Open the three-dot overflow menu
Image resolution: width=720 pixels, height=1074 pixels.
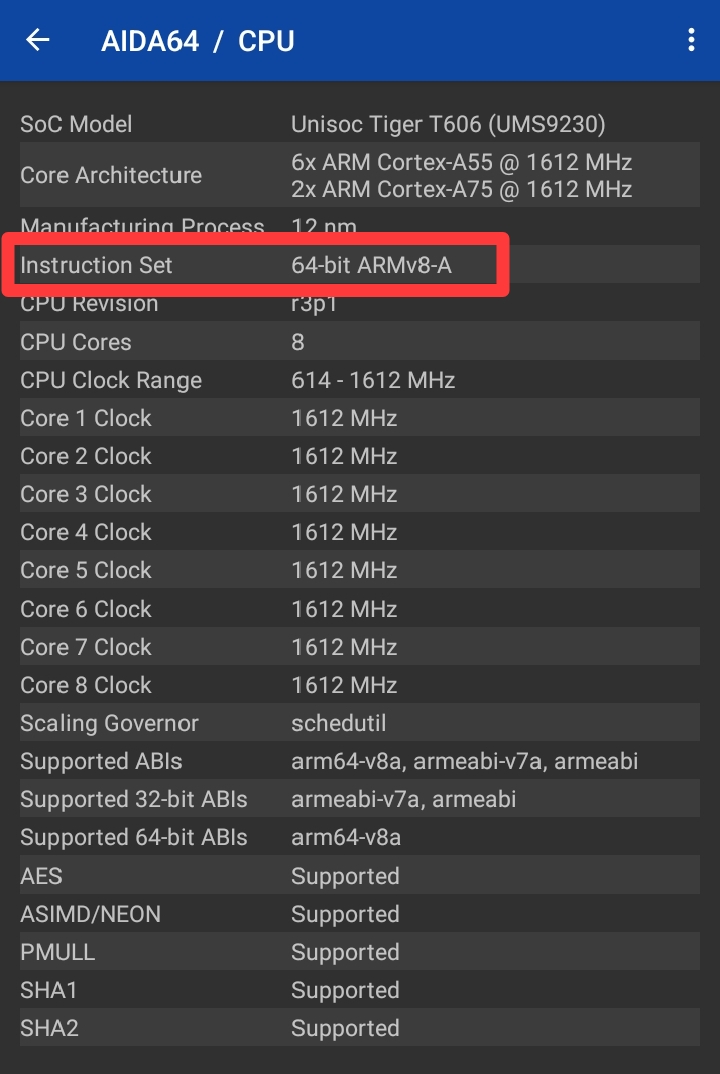click(x=690, y=40)
